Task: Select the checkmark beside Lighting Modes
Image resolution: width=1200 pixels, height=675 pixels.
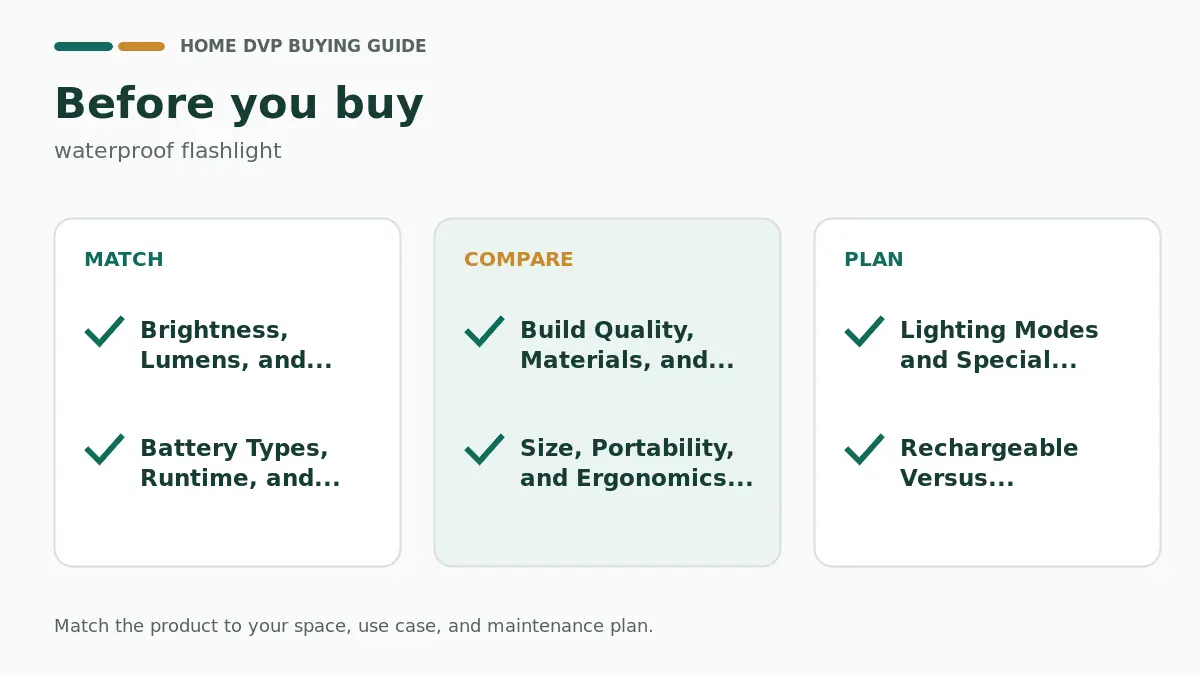Action: click(x=864, y=331)
